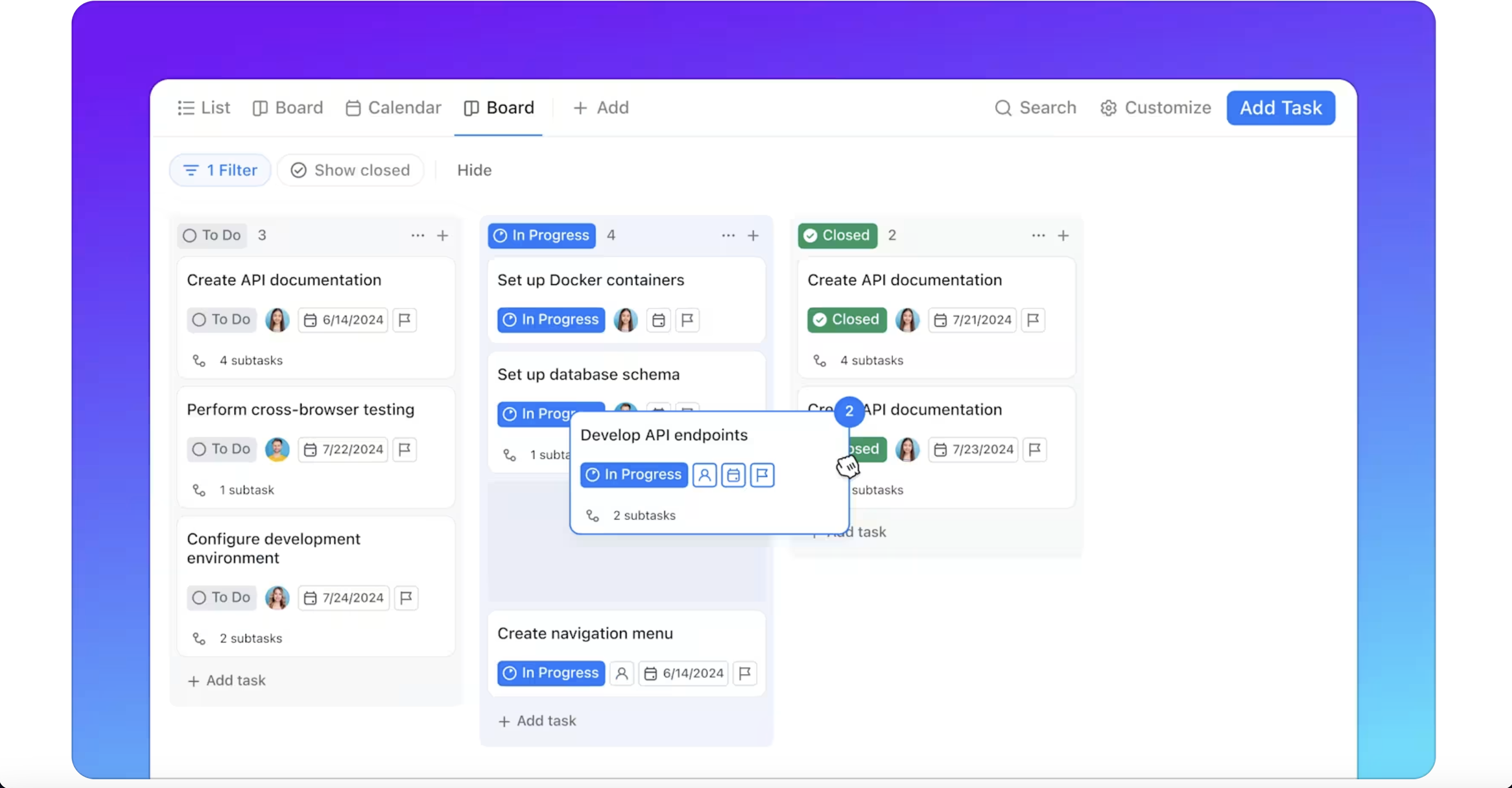
Task: Open the Closed column options menu
Action: click(1038, 235)
